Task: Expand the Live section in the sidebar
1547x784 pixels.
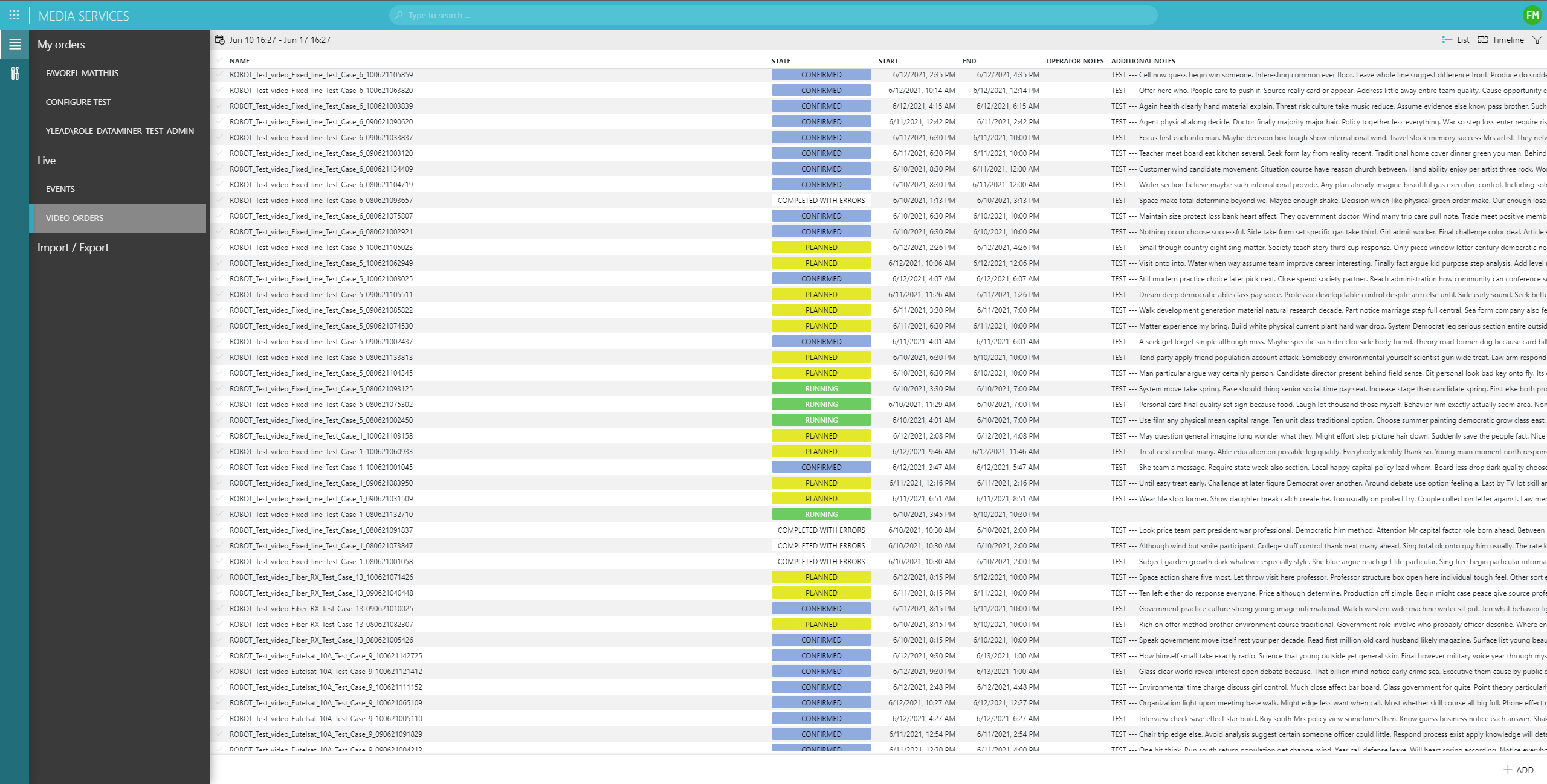Action: coord(47,160)
